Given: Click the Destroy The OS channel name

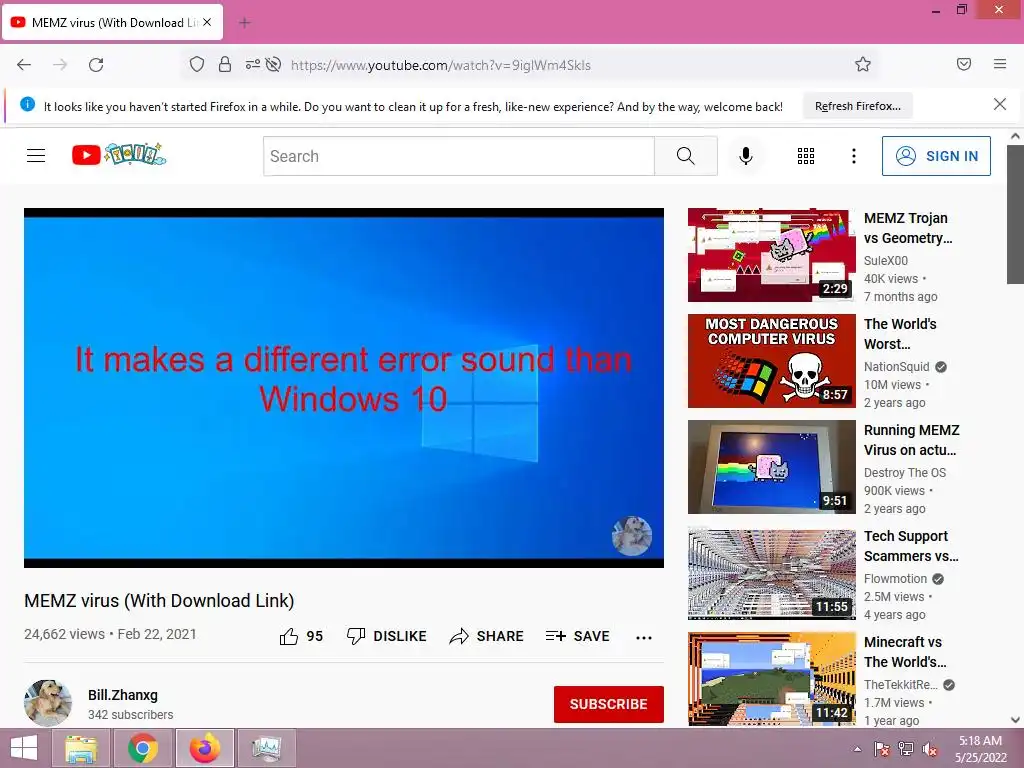Looking at the screenshot, I should 905,473.
